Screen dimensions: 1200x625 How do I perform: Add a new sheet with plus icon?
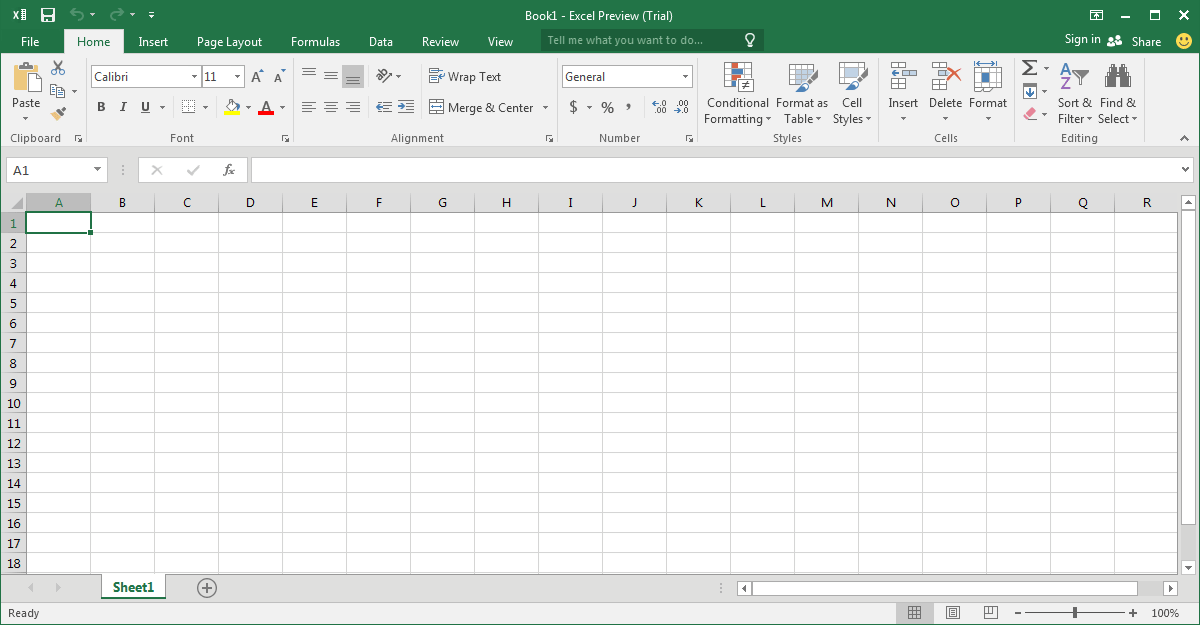click(x=207, y=588)
